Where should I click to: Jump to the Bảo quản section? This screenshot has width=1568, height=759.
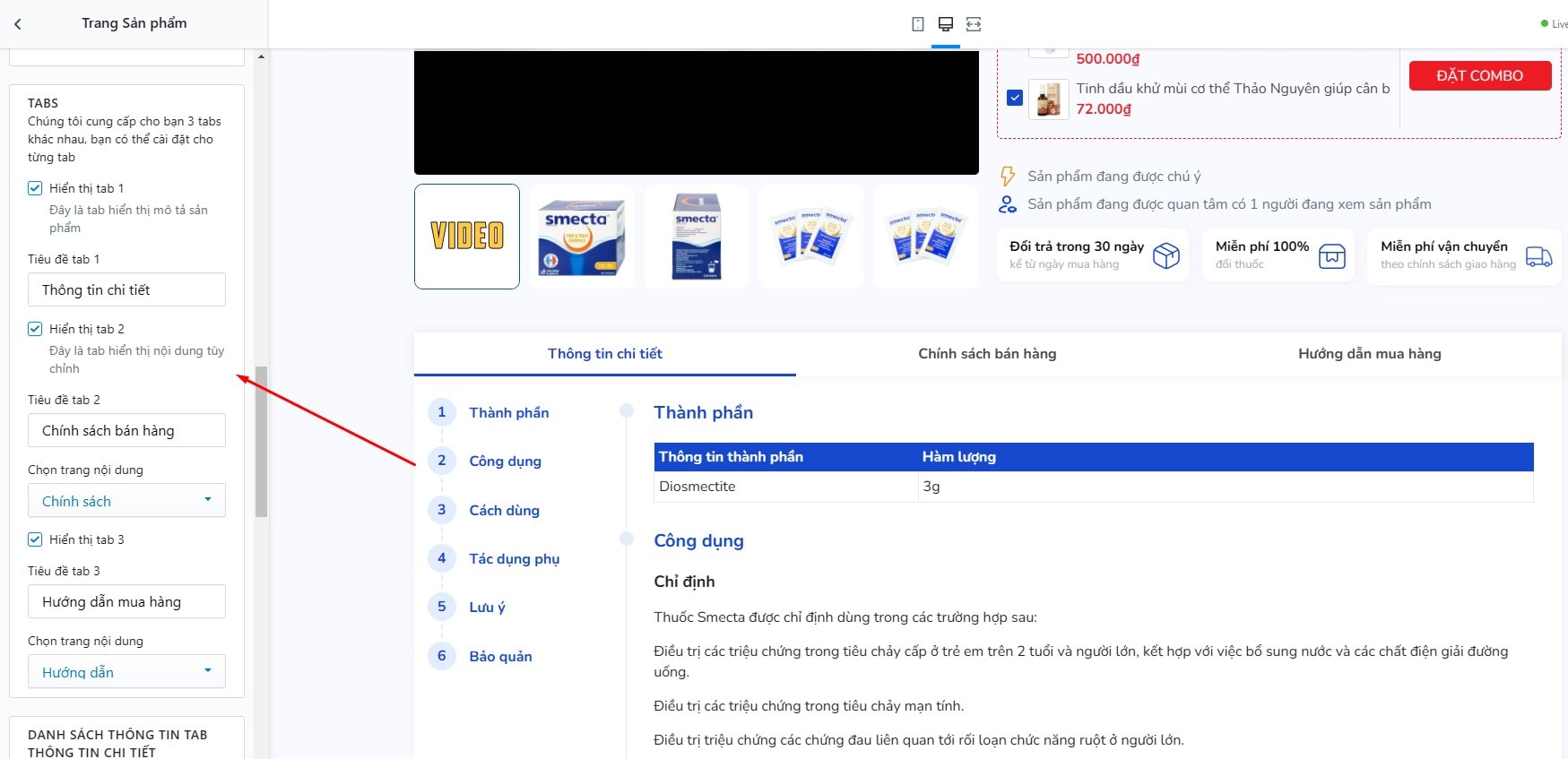click(x=501, y=657)
